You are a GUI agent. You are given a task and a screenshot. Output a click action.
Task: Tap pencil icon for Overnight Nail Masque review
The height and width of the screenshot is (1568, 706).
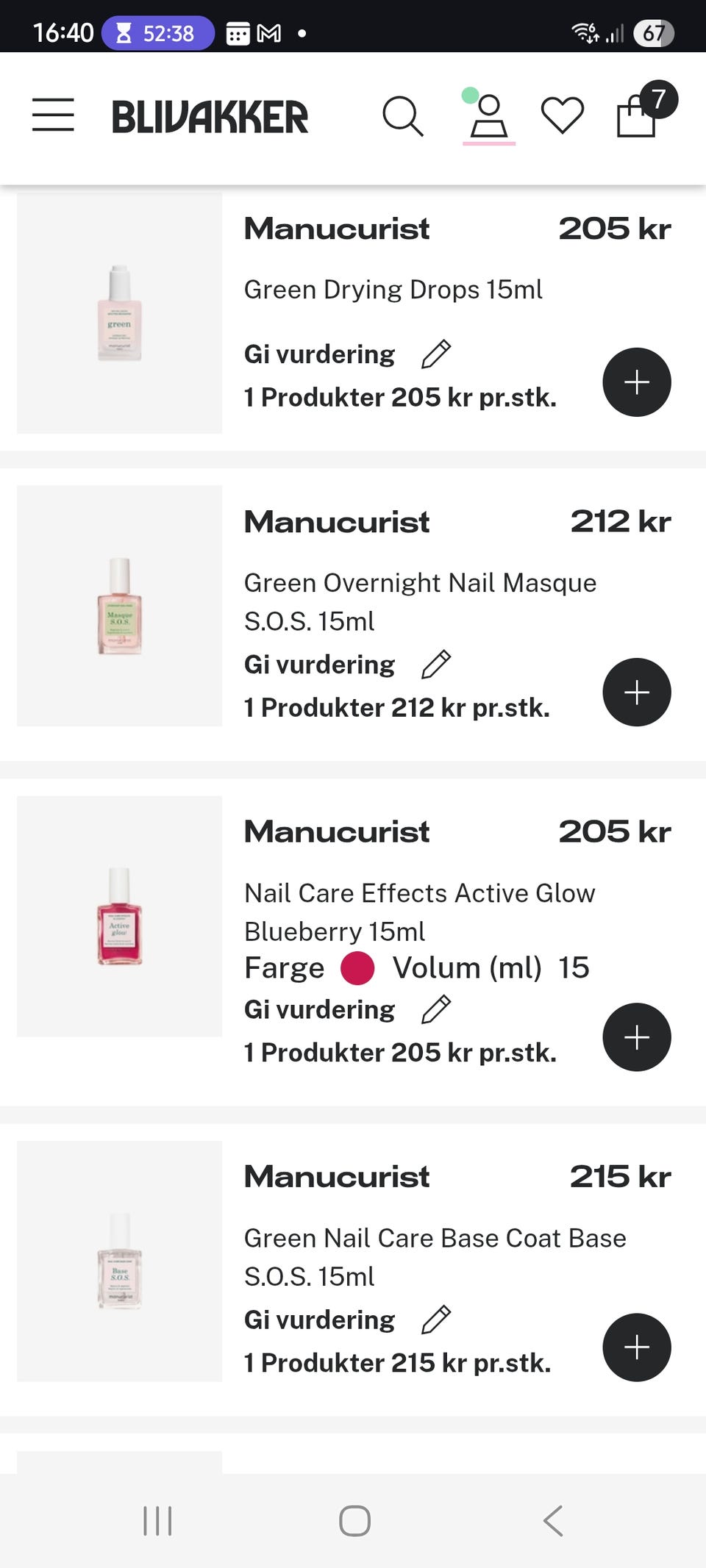click(436, 665)
